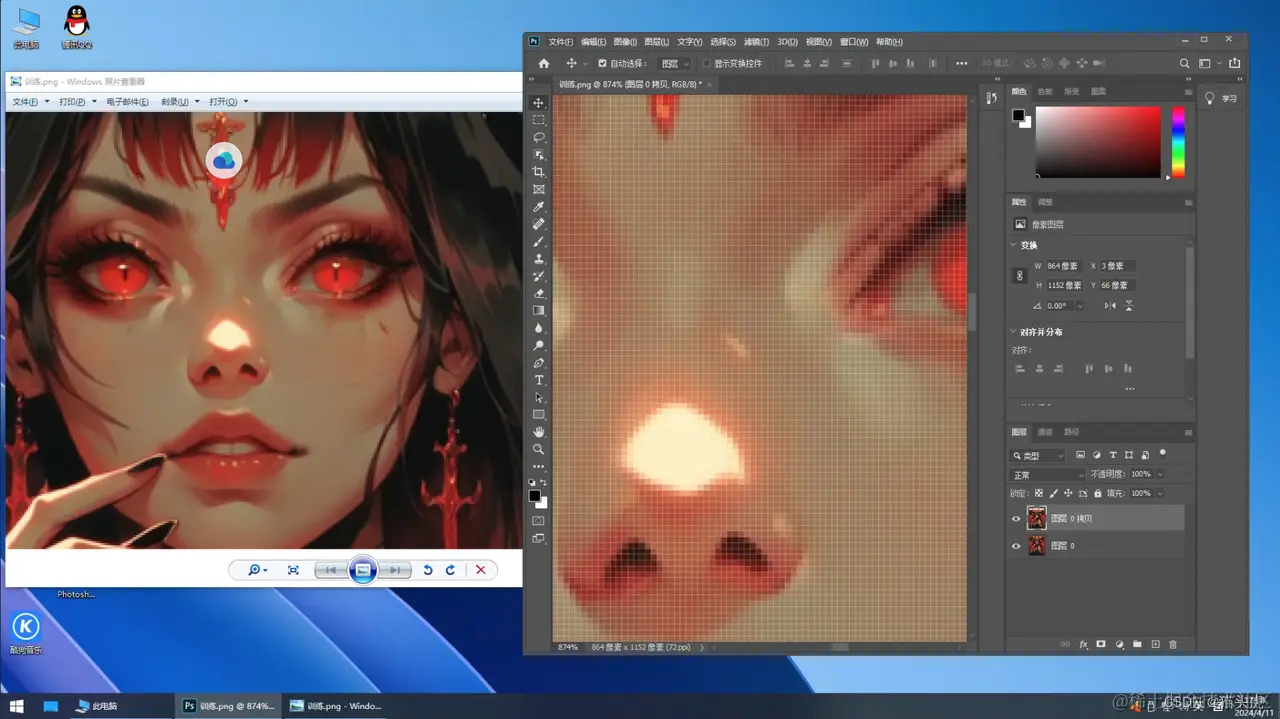Click inside the red color picker field
The width and height of the screenshot is (1280, 719).
pos(1098,142)
